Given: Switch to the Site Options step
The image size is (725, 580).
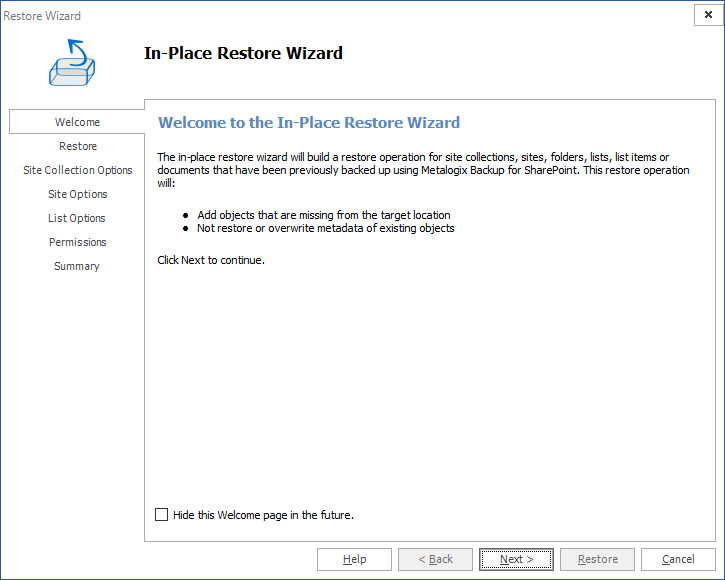Looking at the screenshot, I should 78,194.
